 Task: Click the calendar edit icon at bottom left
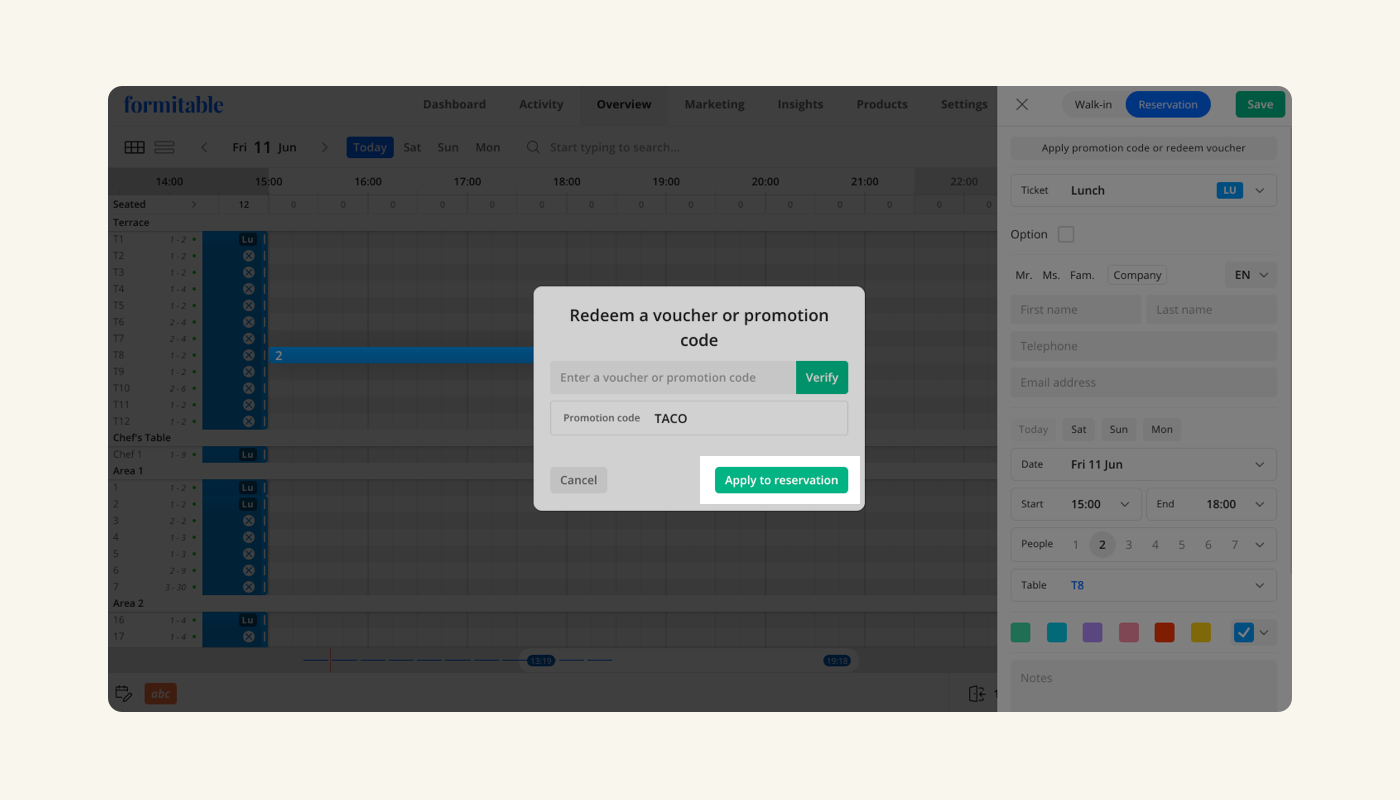(x=124, y=693)
